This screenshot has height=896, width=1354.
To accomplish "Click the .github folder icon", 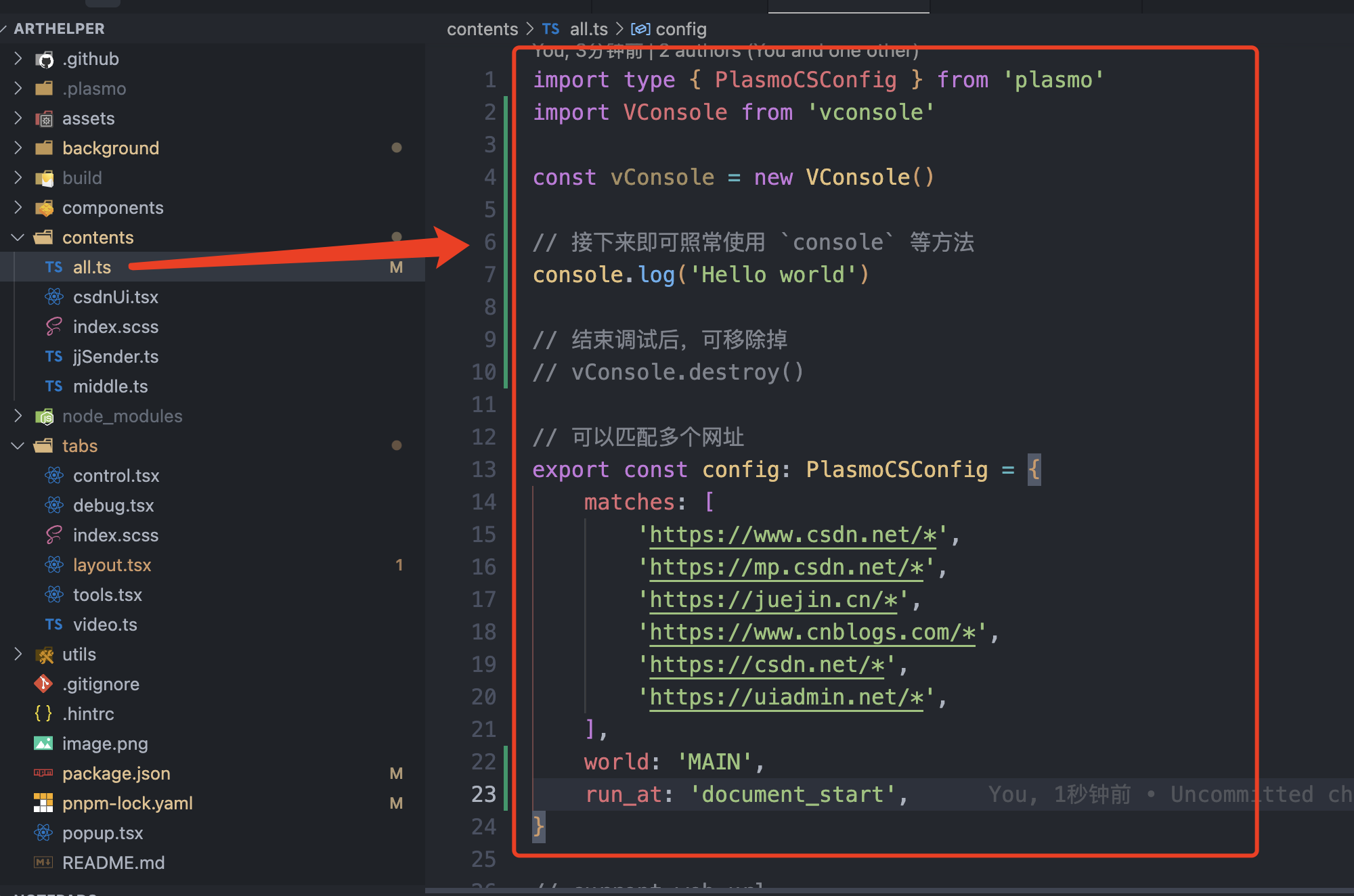I will 45,60.
